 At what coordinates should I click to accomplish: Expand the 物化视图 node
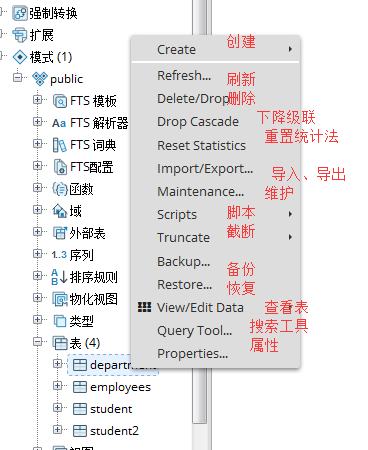[37, 298]
